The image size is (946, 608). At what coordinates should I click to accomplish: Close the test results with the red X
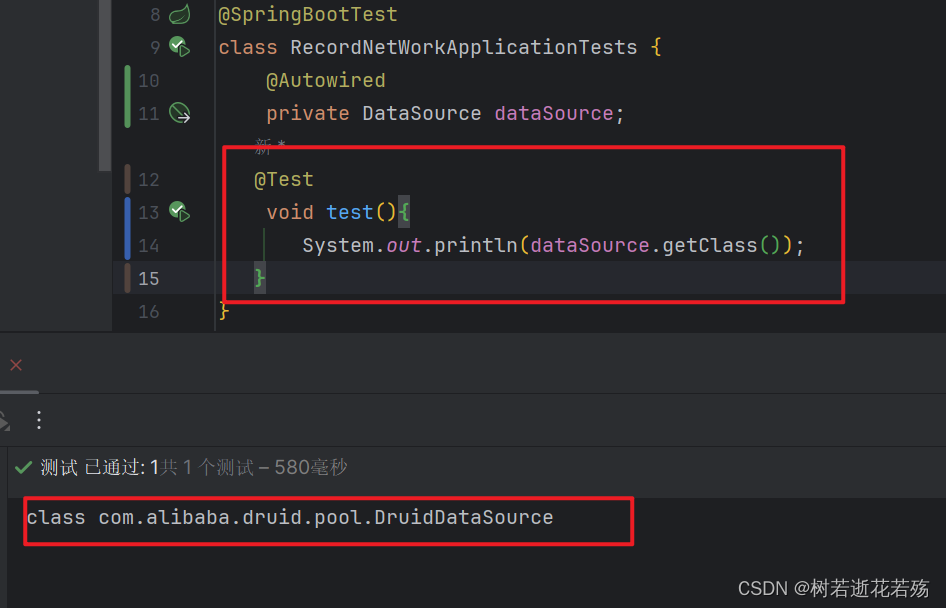[16, 365]
